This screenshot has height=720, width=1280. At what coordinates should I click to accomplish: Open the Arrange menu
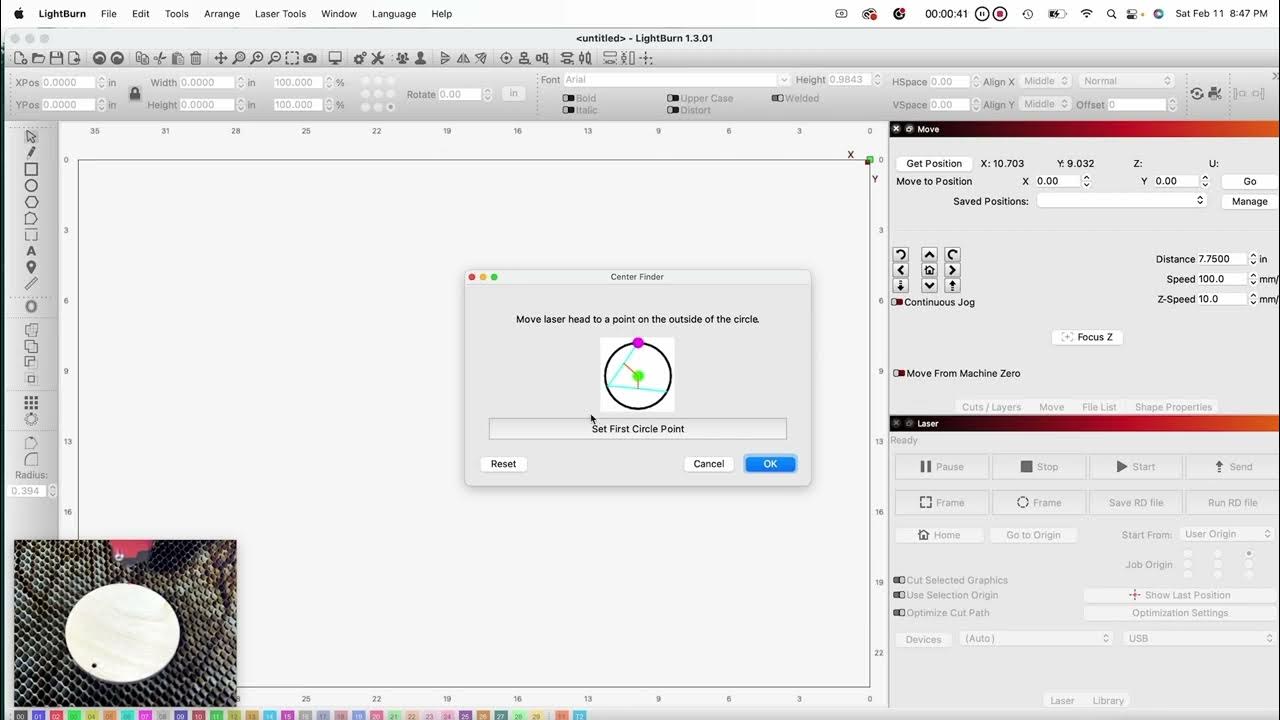click(x=221, y=14)
